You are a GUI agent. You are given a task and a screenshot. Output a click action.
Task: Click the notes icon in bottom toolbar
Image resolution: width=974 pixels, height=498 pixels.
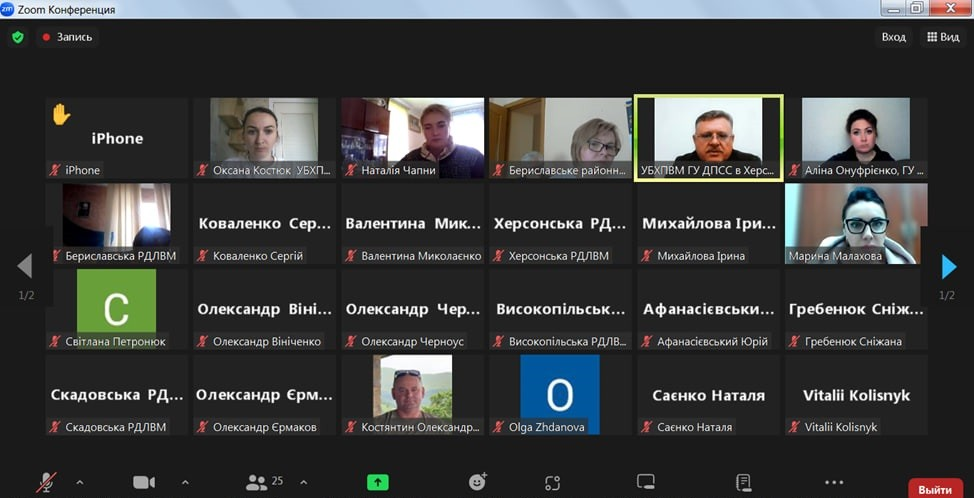(x=744, y=482)
